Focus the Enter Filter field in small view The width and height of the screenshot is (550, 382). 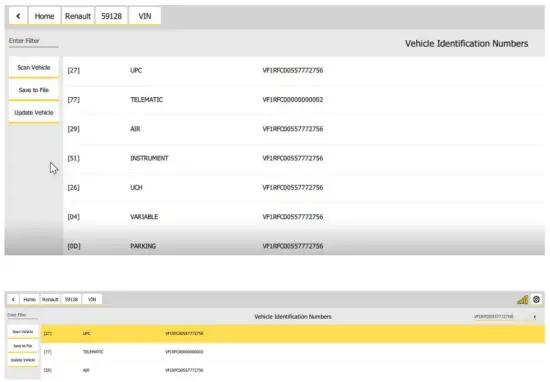[22, 315]
